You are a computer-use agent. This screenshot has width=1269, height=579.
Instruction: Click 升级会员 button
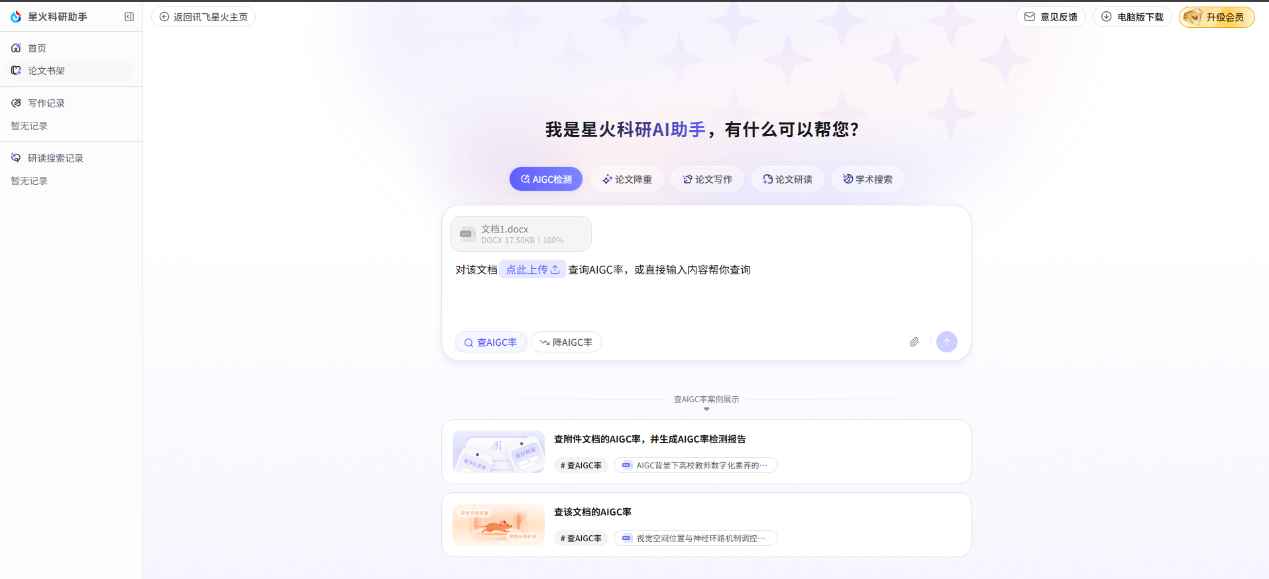(1216, 16)
